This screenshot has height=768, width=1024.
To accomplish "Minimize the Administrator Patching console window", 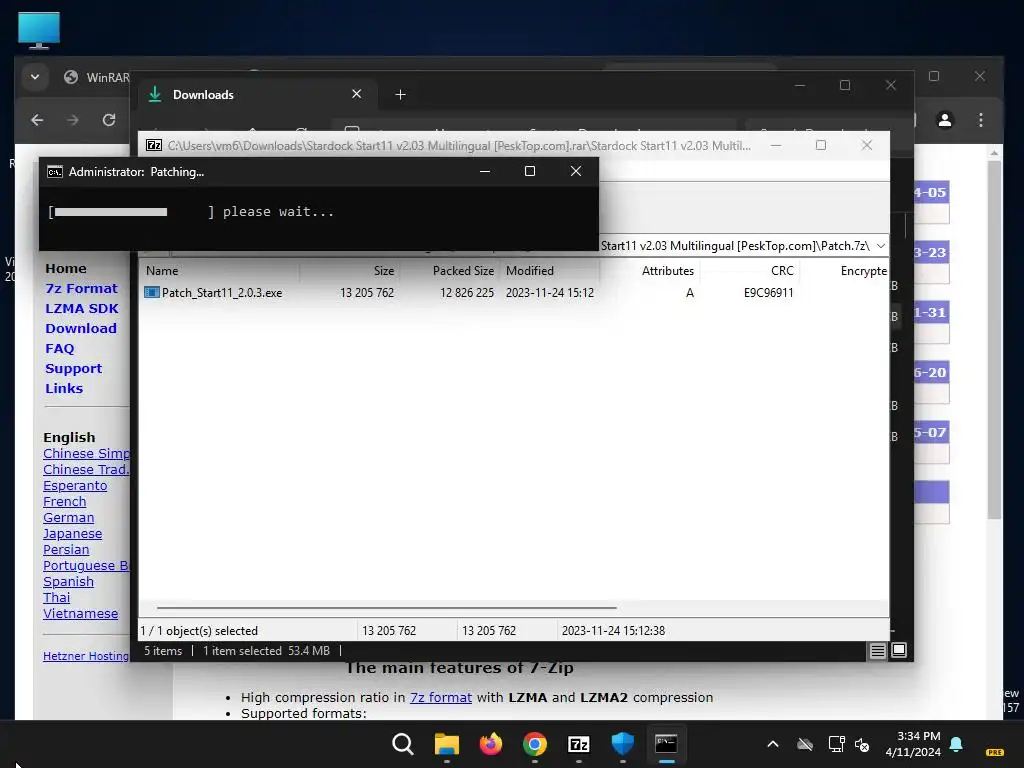I will point(485,171).
